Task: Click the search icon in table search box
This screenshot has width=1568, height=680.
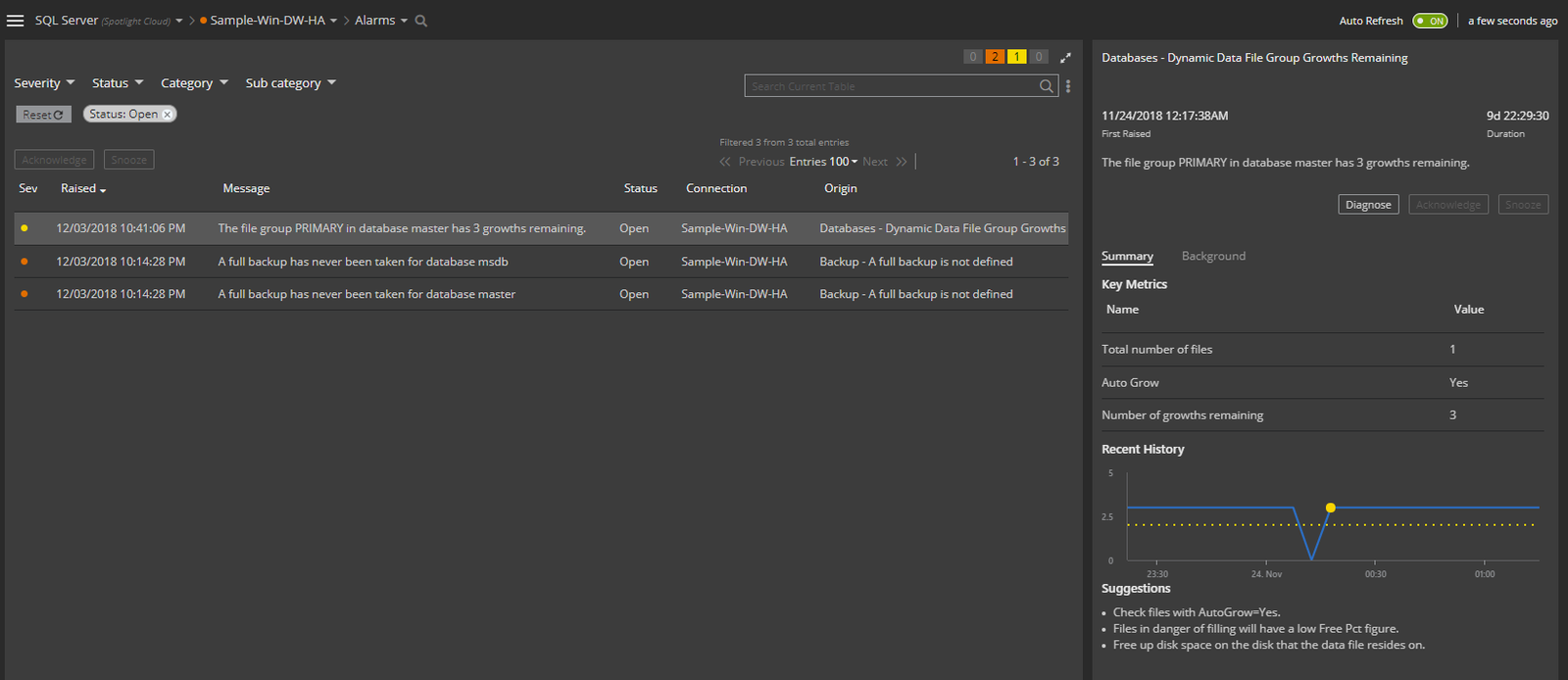Action: [1047, 86]
